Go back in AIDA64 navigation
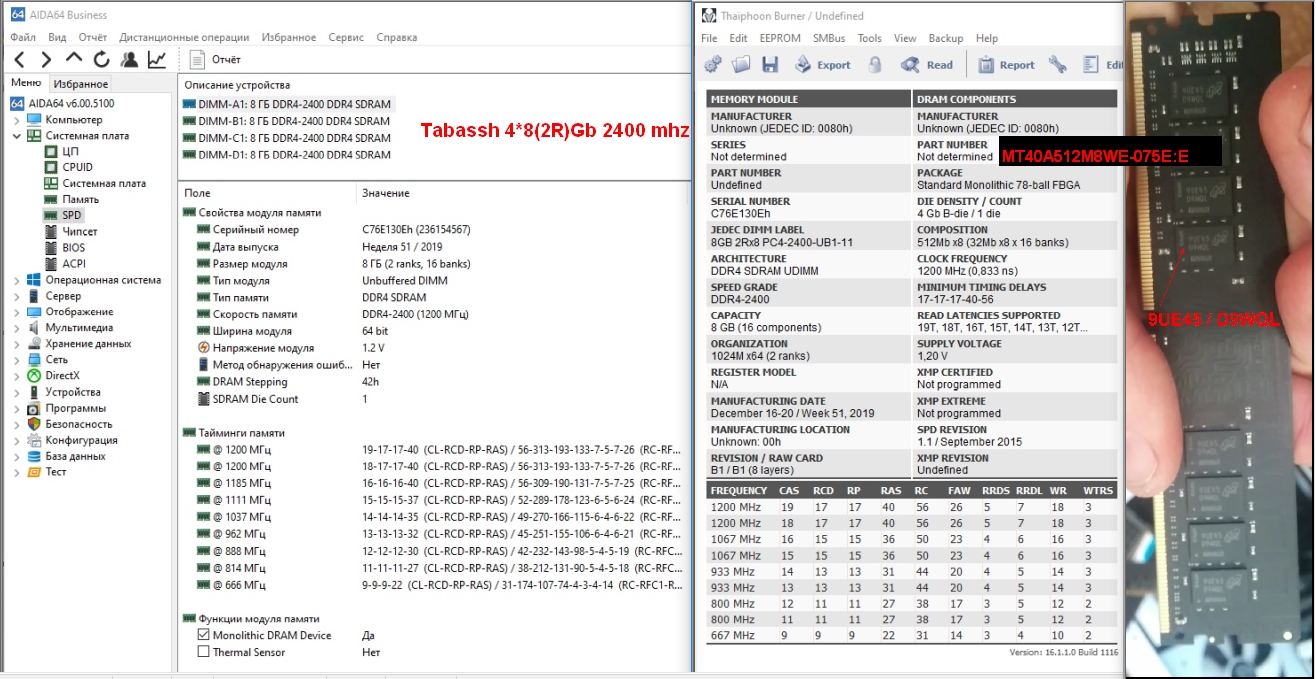Screen dimensions: 1316x679 (x=19, y=60)
